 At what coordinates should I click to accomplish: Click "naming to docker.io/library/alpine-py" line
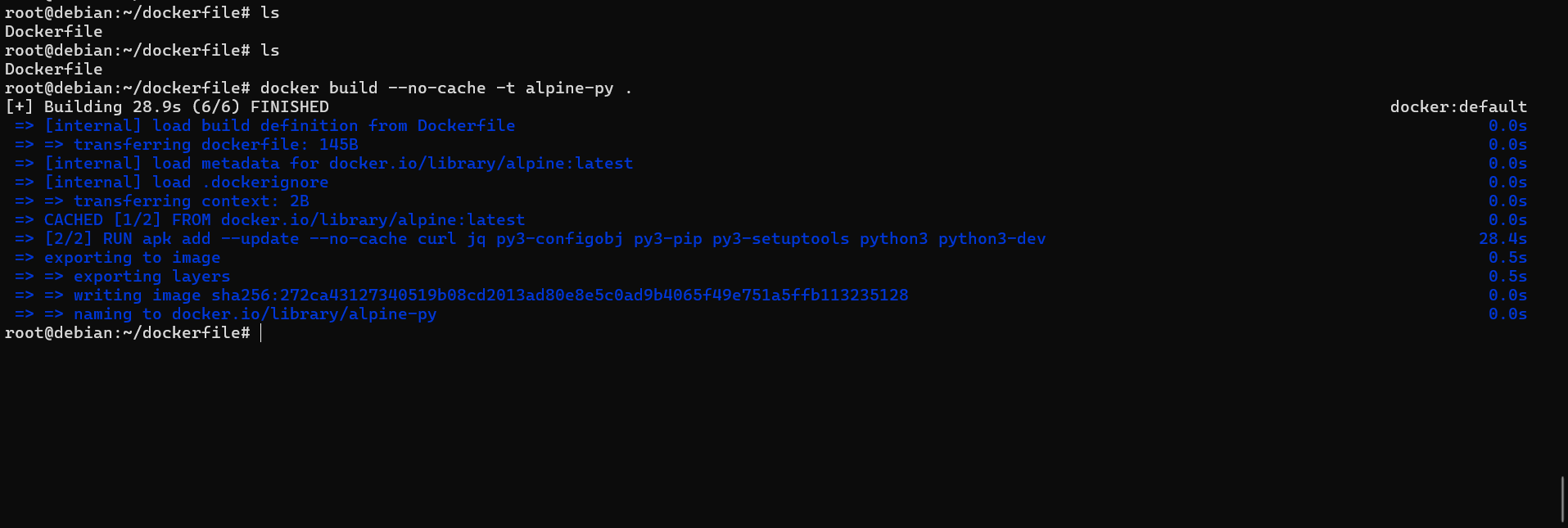(x=255, y=314)
